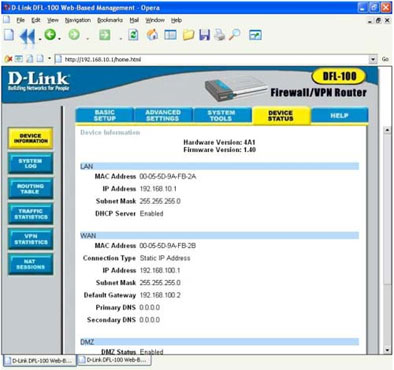Switch to Advanced Settings tab
This screenshot has width=394, height=370.
(163, 115)
